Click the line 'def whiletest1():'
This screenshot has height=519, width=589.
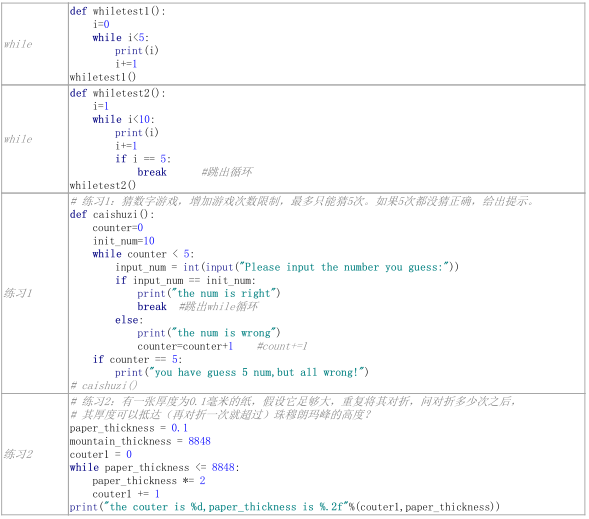118,12
